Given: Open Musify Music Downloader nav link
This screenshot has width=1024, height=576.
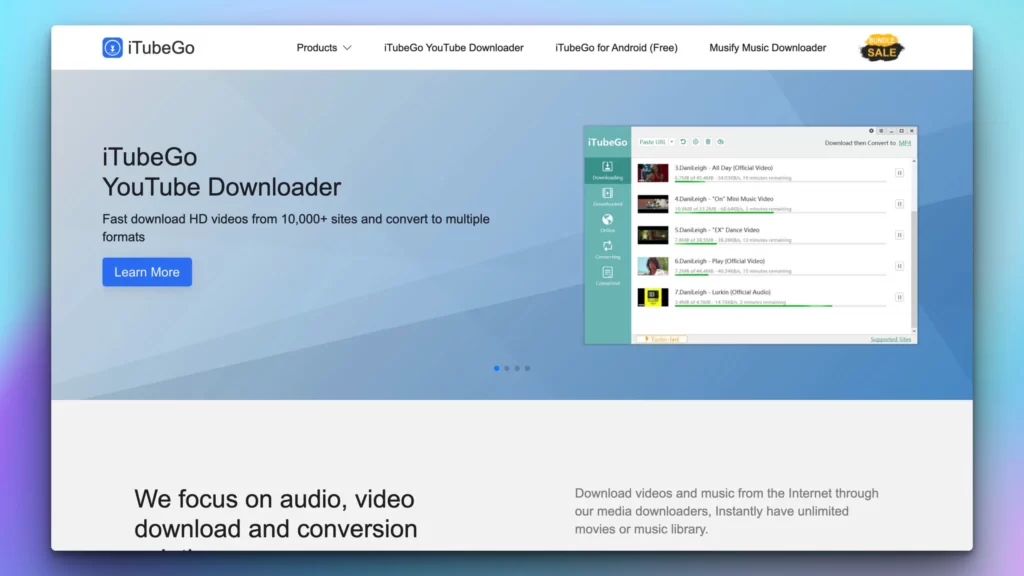Looking at the screenshot, I should (x=767, y=48).
